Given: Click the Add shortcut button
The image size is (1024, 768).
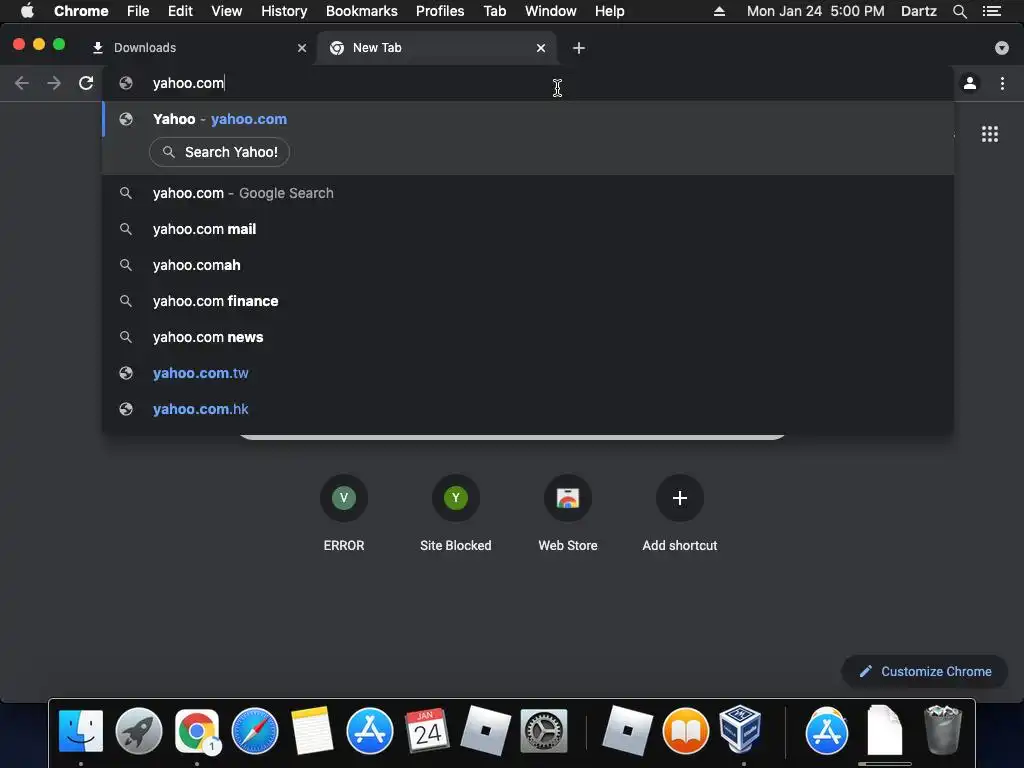Looking at the screenshot, I should click(680, 513).
